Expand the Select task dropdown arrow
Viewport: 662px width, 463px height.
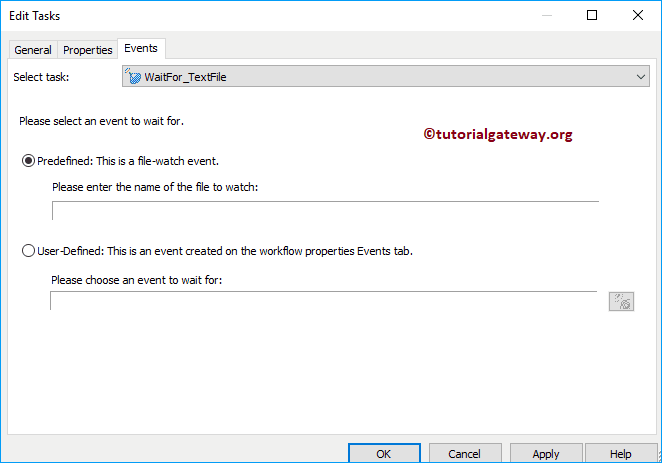[640, 77]
